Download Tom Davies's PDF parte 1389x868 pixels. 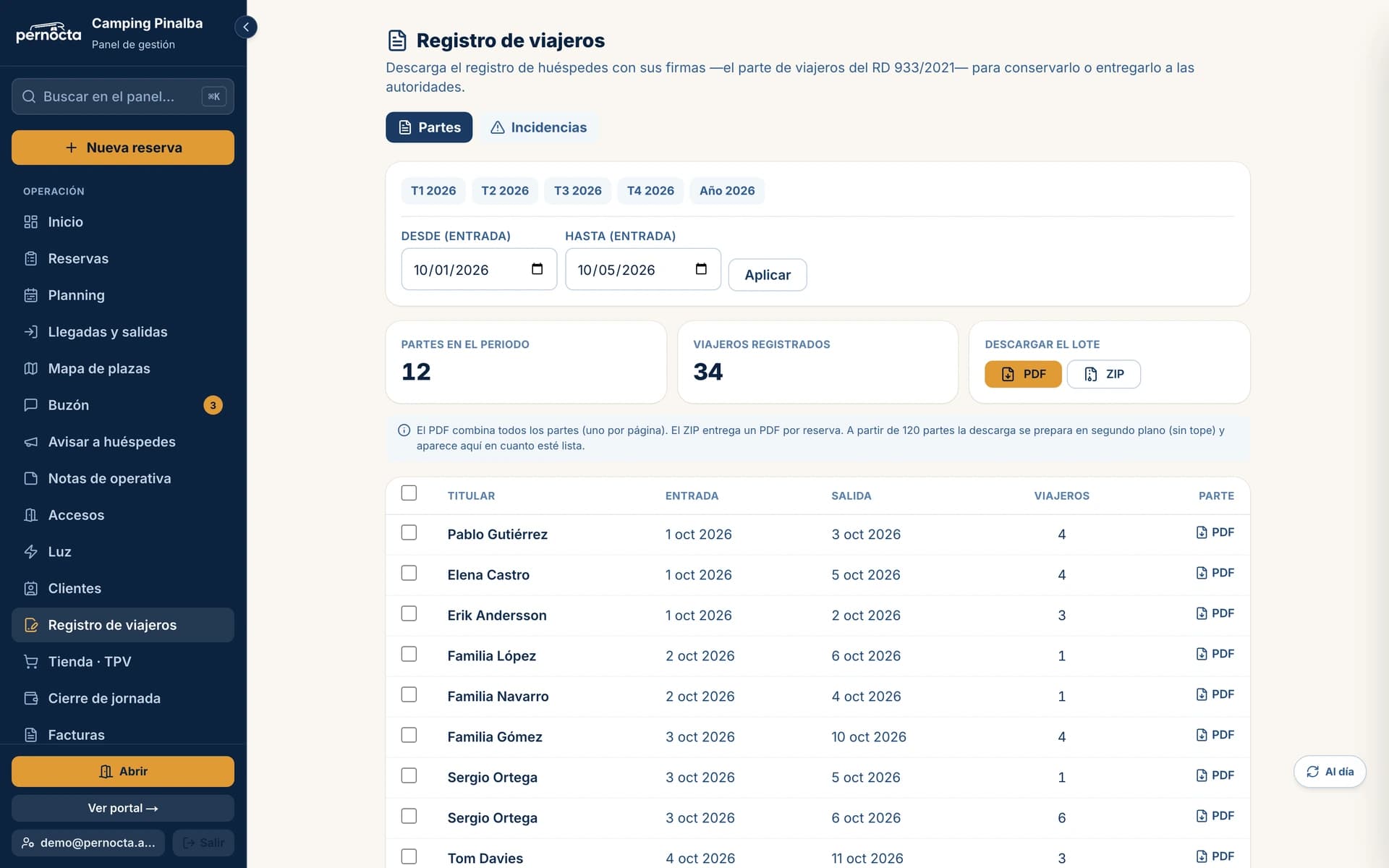click(x=1215, y=856)
